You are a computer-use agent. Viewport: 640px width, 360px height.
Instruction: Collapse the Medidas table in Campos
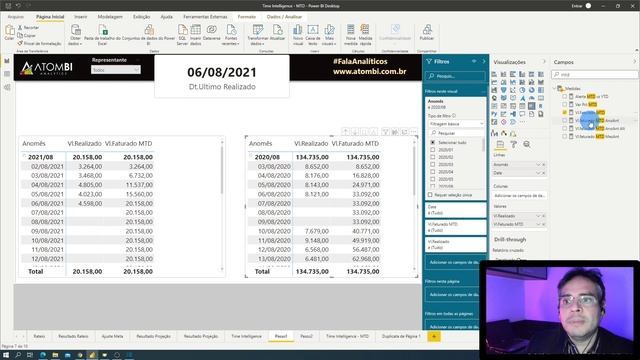click(555, 88)
